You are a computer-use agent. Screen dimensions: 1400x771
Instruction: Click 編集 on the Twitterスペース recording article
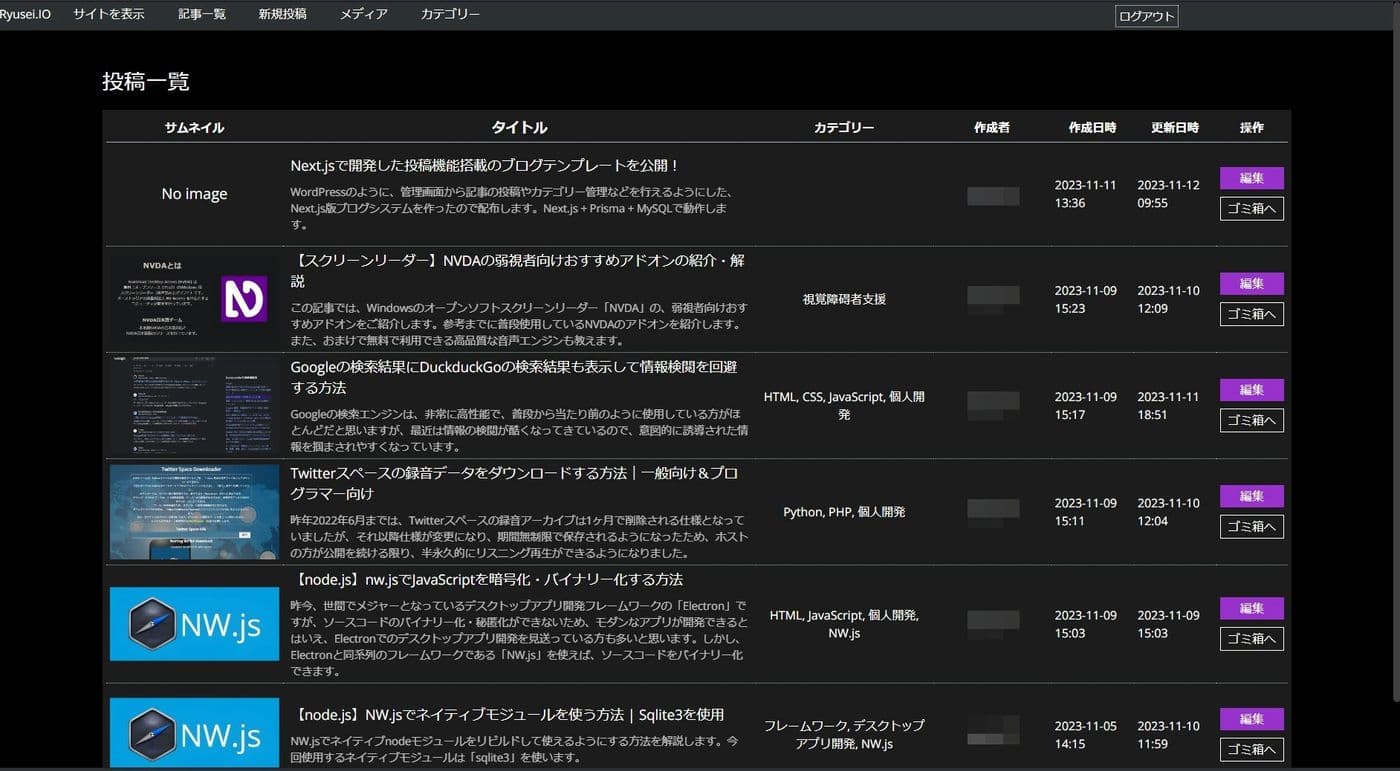click(x=1251, y=496)
